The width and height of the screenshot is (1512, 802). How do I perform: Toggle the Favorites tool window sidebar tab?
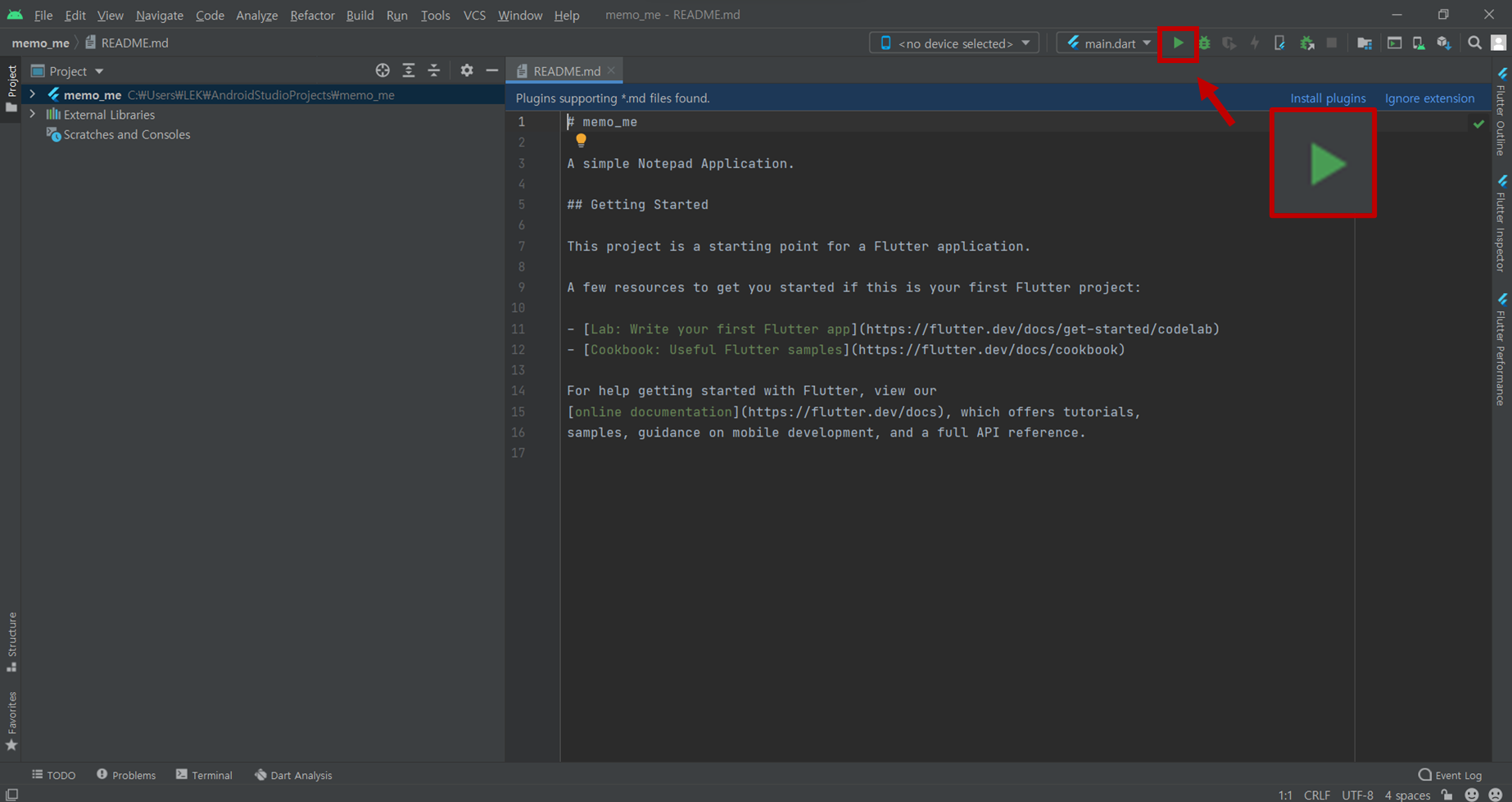click(11, 721)
